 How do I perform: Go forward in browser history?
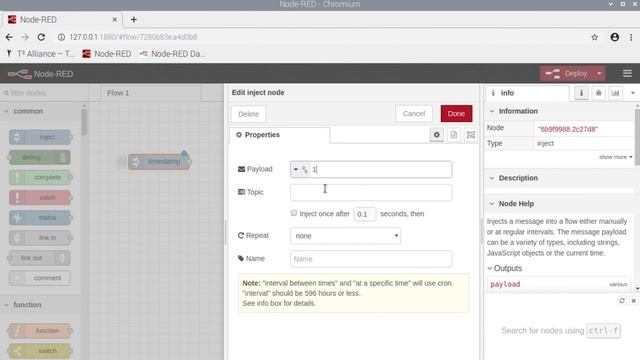(25, 37)
